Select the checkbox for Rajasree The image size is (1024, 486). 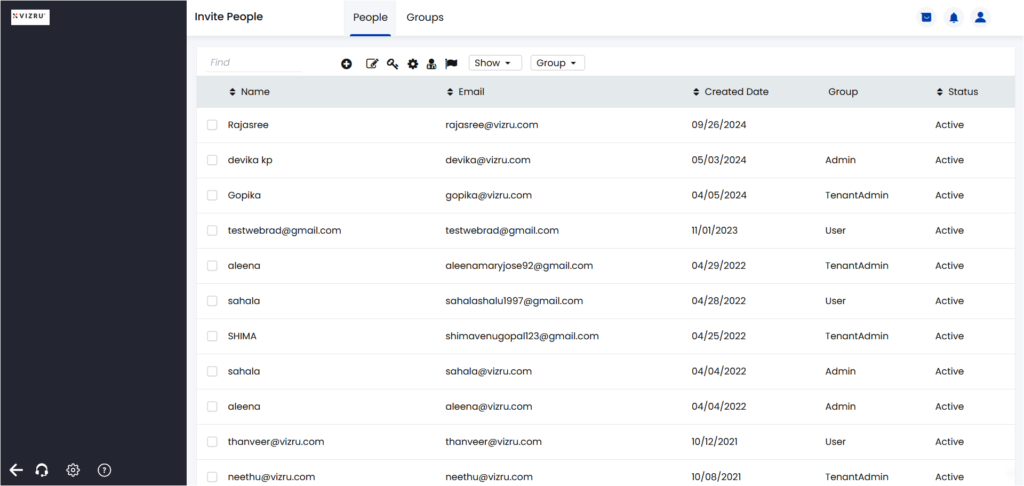point(212,125)
